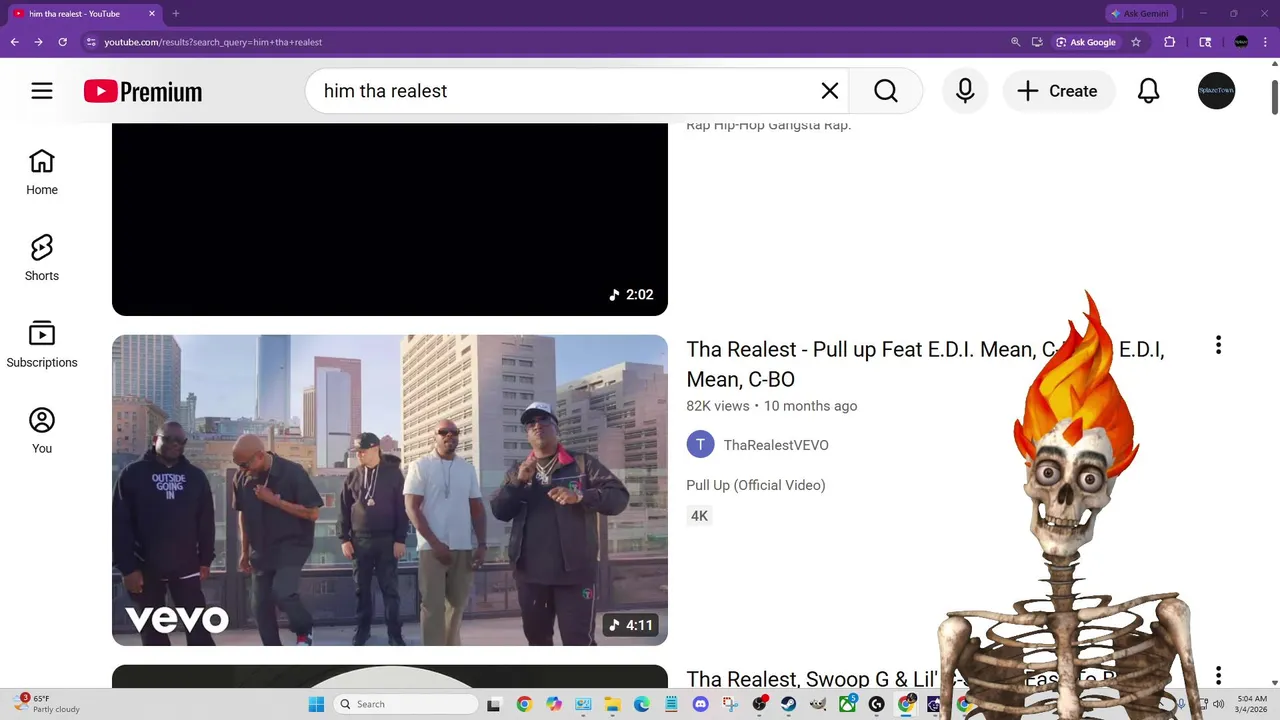Open the 2:02 video thumbnail

pos(390,219)
